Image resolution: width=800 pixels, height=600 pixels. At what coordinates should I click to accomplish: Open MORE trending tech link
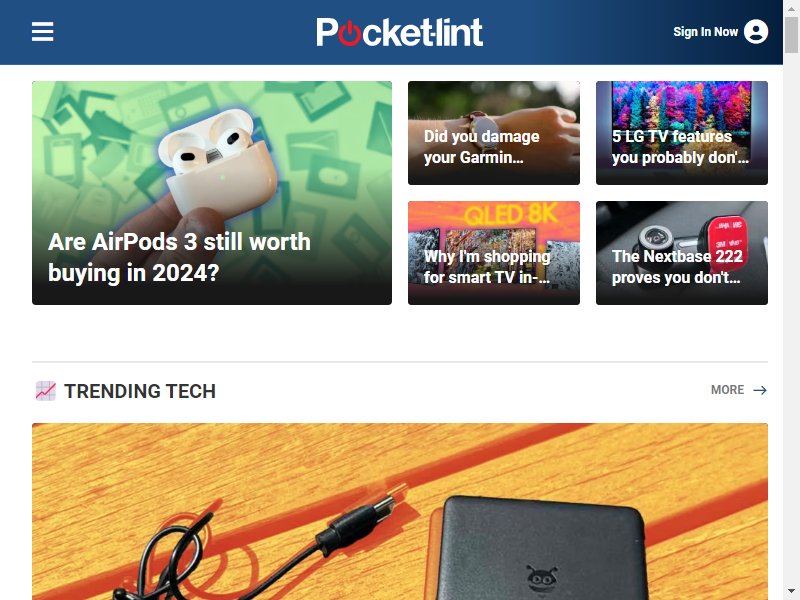click(728, 390)
